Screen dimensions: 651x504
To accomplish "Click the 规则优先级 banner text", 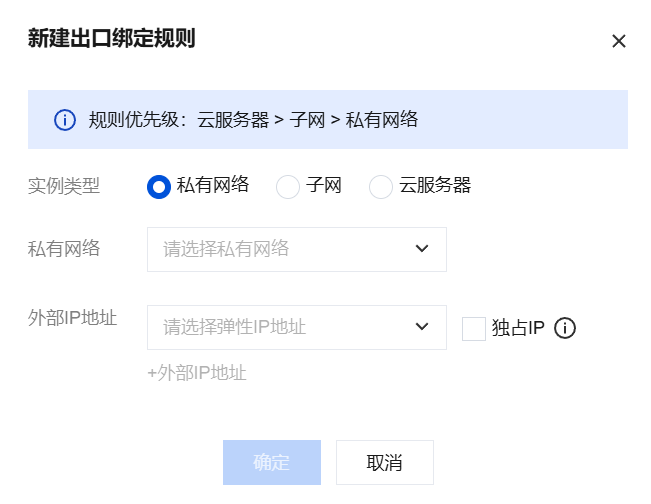I will pos(253,120).
